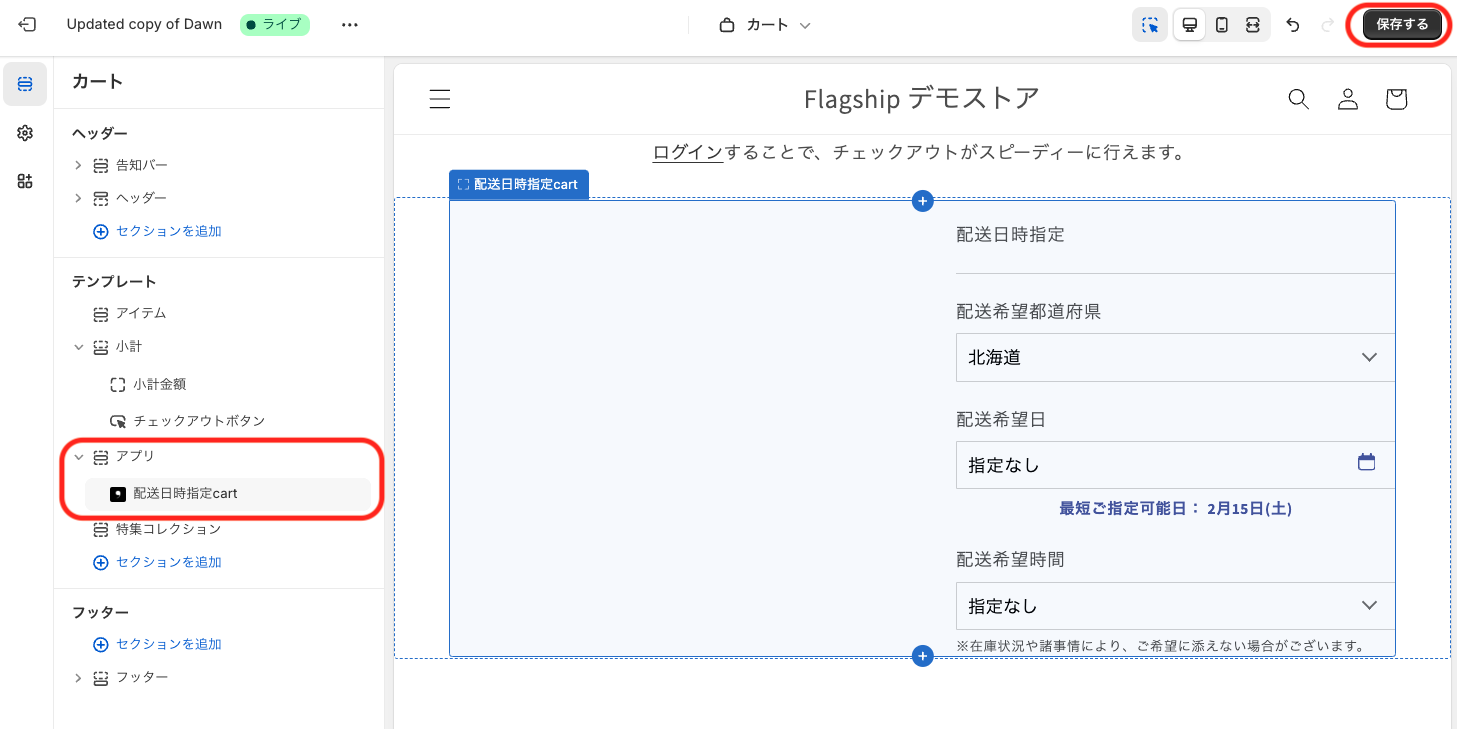
Task: Select the 配送日時指定cart app block
Action: [228, 493]
